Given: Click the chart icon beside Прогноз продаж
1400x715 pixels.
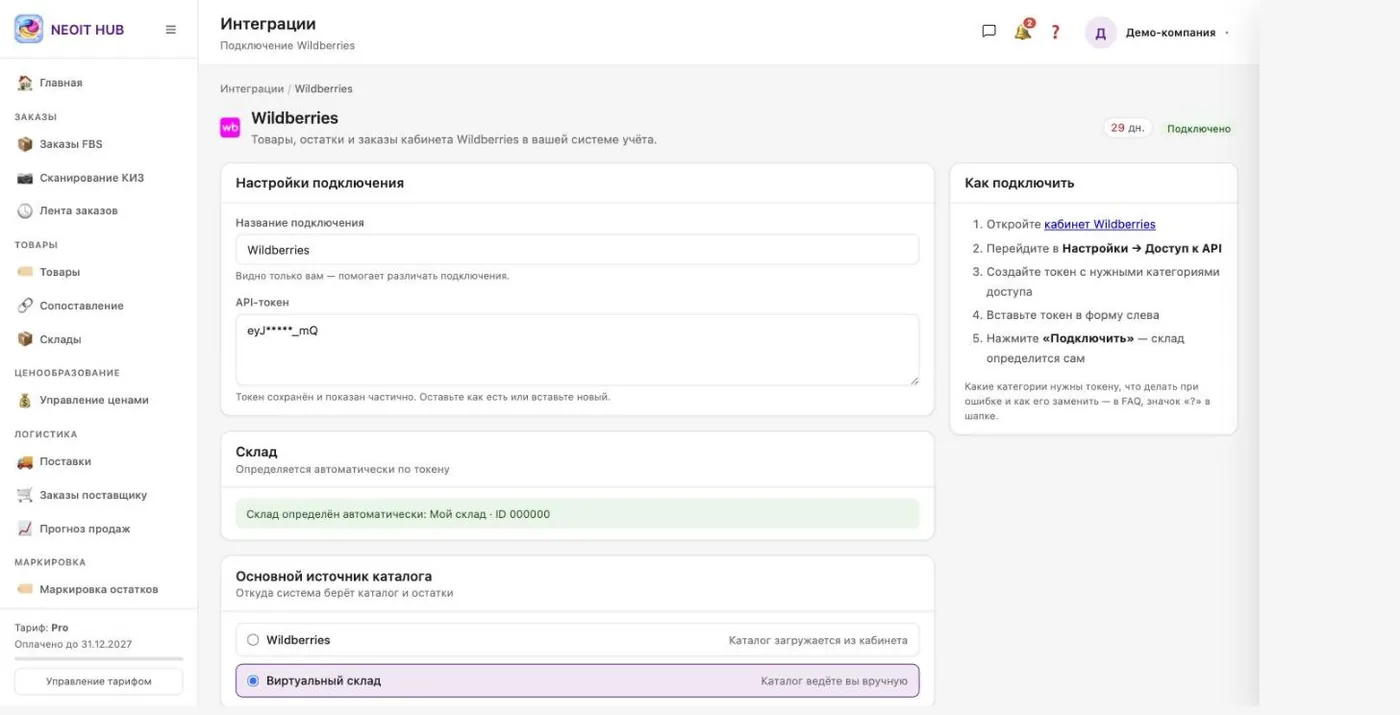Looking at the screenshot, I should pyautogui.click(x=25, y=529).
